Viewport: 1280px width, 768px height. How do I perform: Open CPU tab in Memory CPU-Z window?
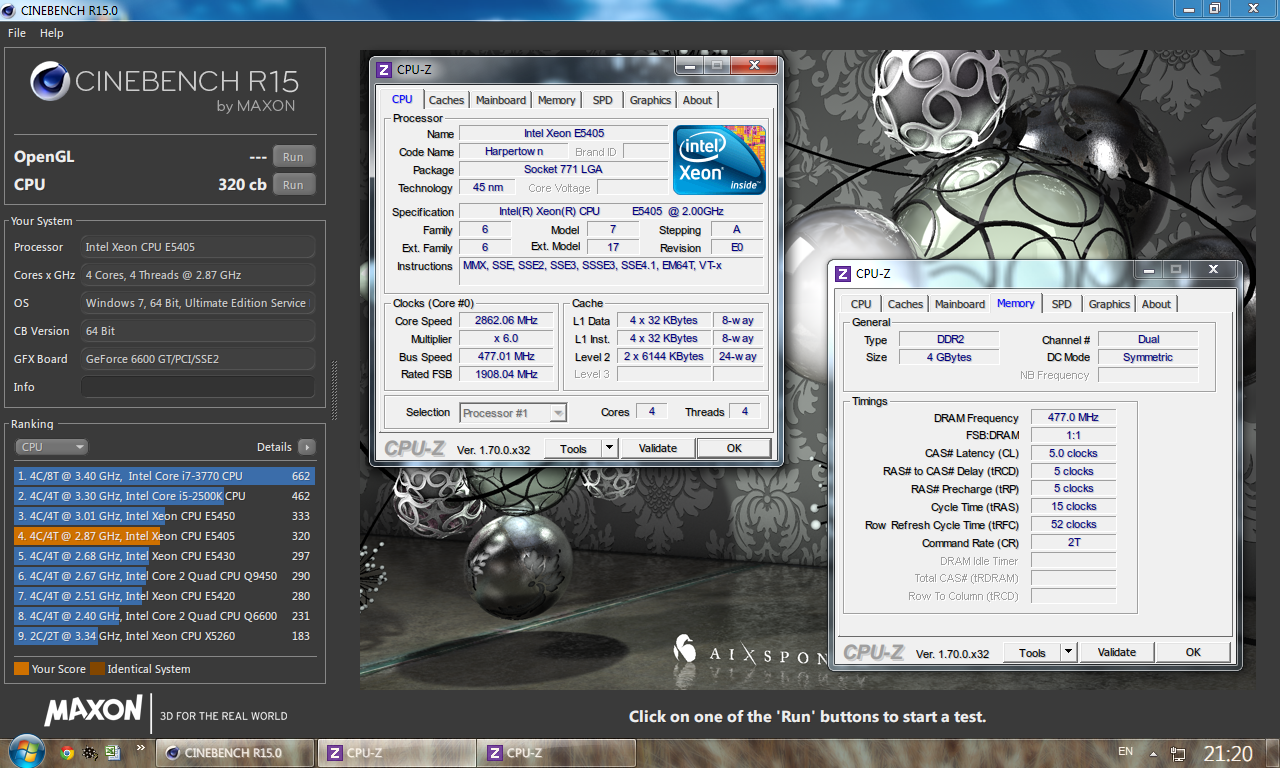coord(861,304)
